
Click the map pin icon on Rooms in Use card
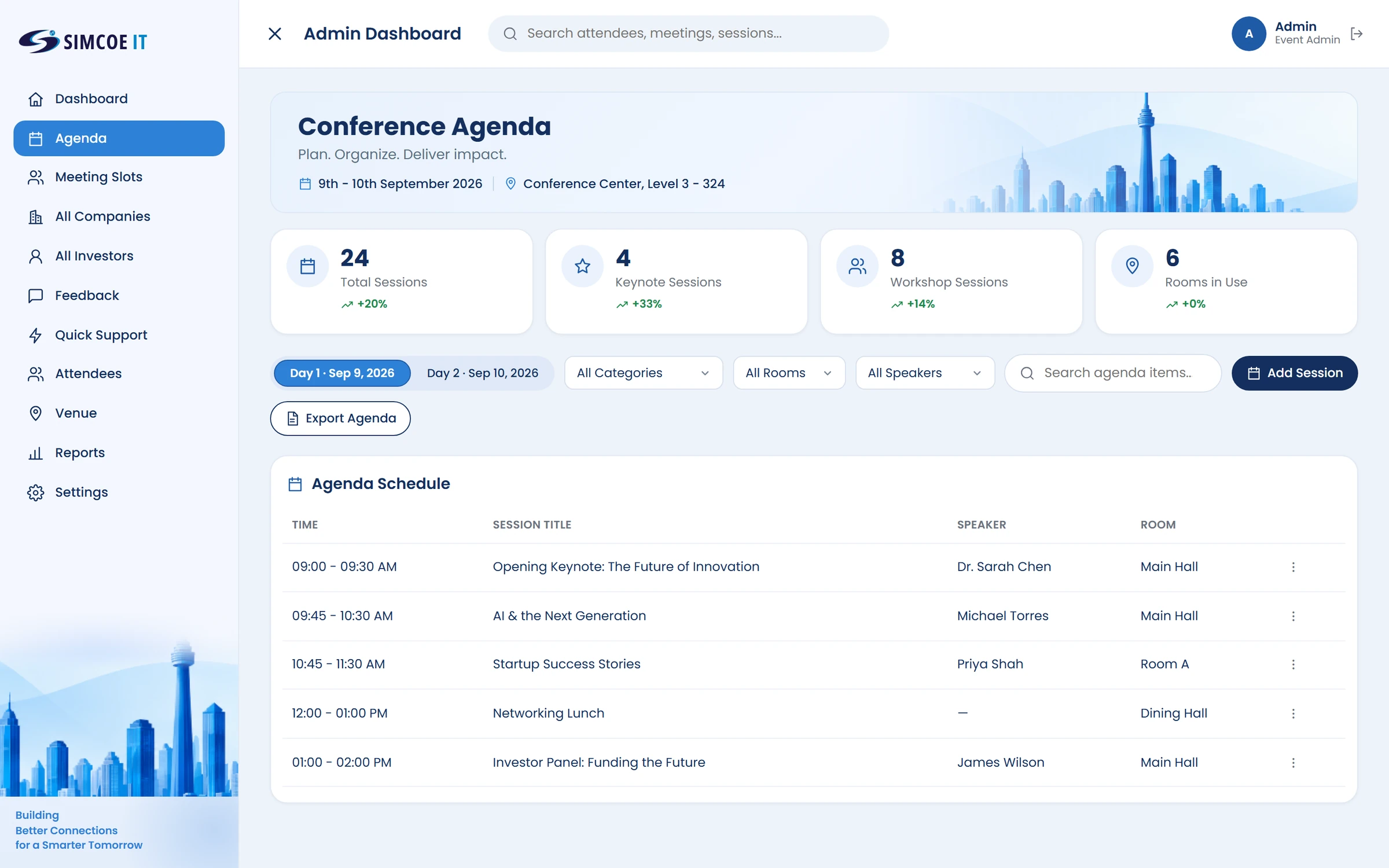point(1133,266)
